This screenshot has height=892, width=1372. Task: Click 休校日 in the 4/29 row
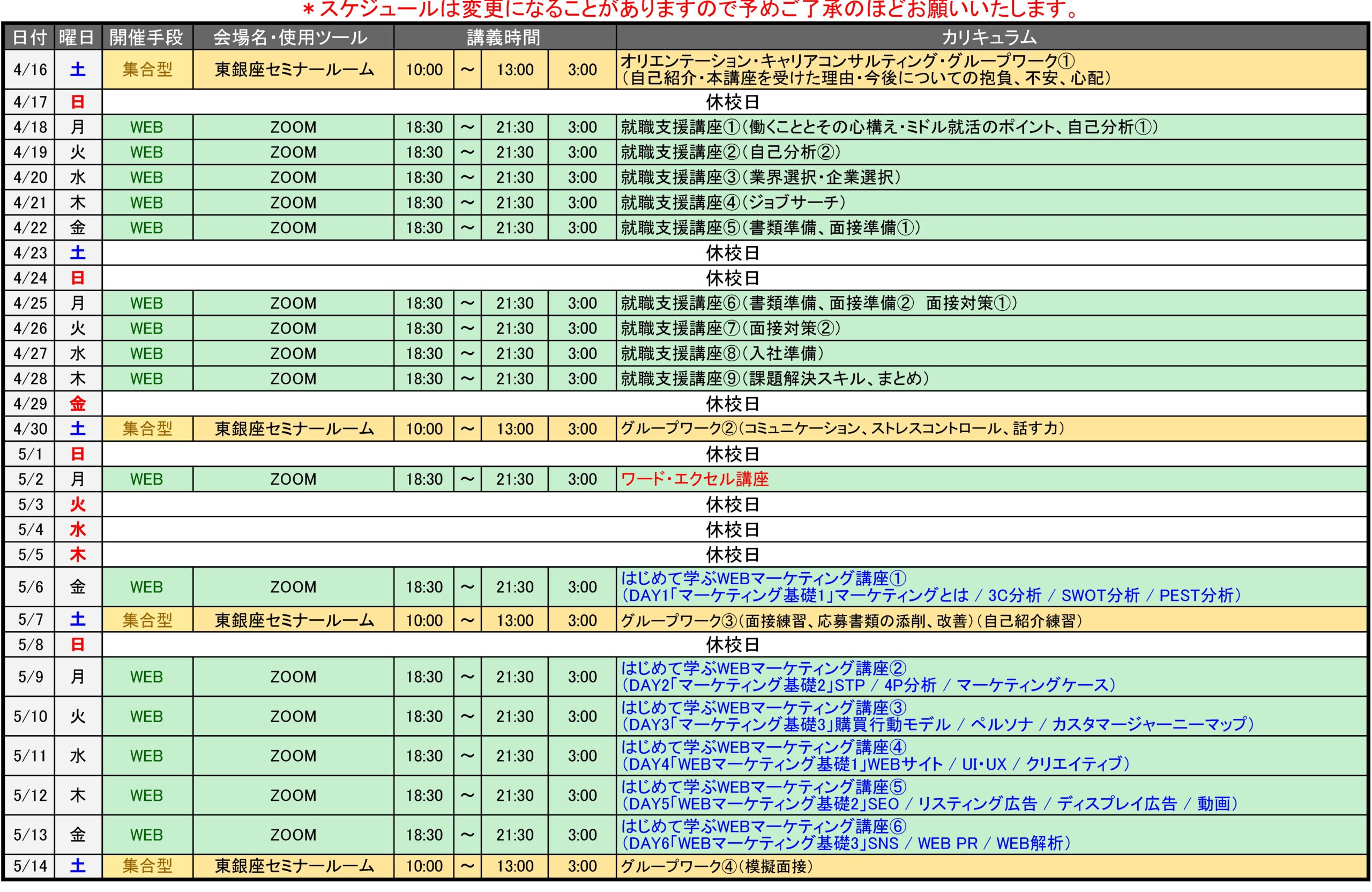click(733, 404)
